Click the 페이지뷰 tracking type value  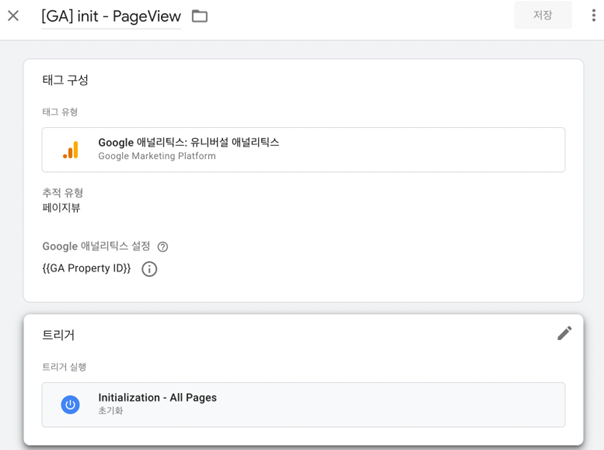coord(61,208)
